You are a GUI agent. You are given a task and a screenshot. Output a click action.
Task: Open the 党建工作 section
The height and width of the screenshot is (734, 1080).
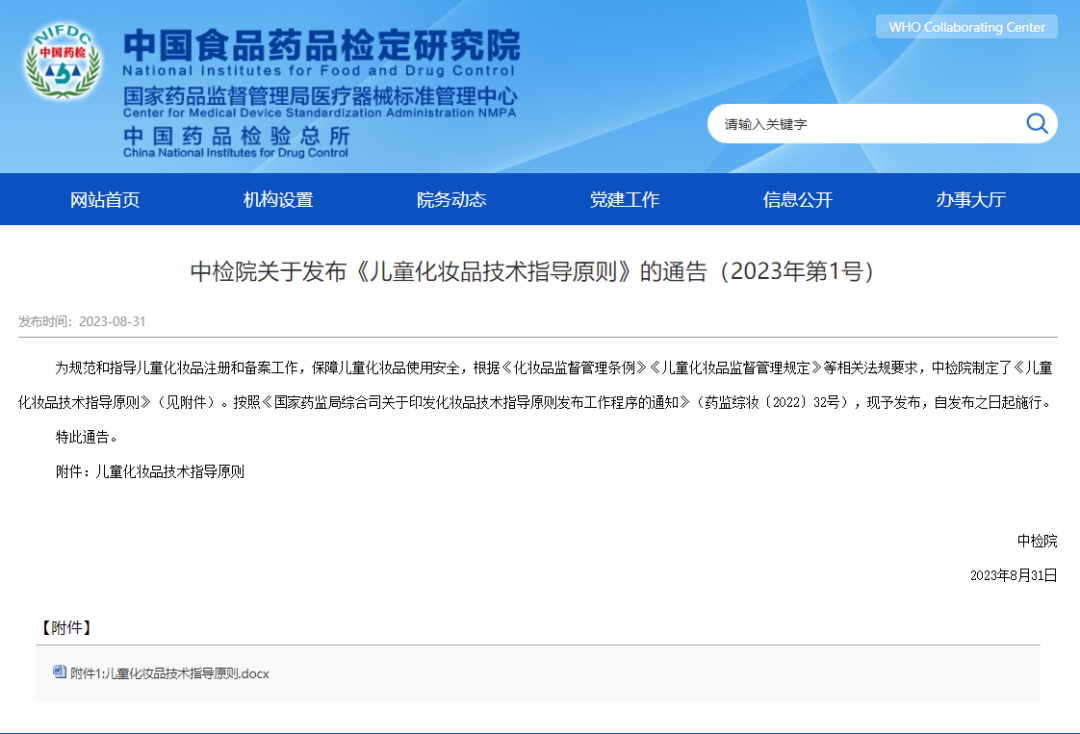coord(624,199)
